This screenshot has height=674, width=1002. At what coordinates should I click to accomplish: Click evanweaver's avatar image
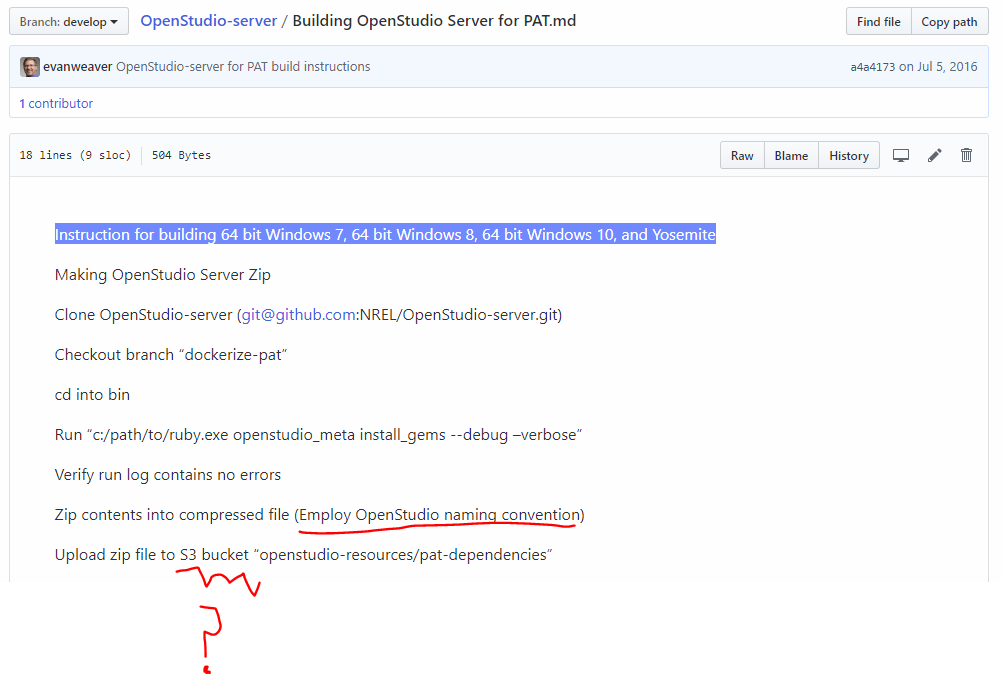point(29,66)
